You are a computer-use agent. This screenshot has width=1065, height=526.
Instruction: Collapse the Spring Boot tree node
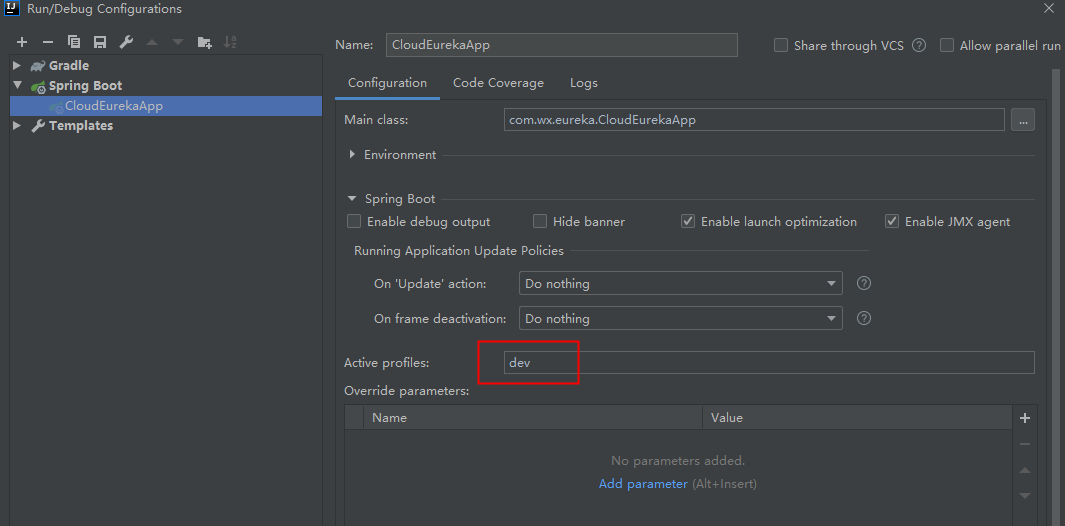pyautogui.click(x=17, y=86)
